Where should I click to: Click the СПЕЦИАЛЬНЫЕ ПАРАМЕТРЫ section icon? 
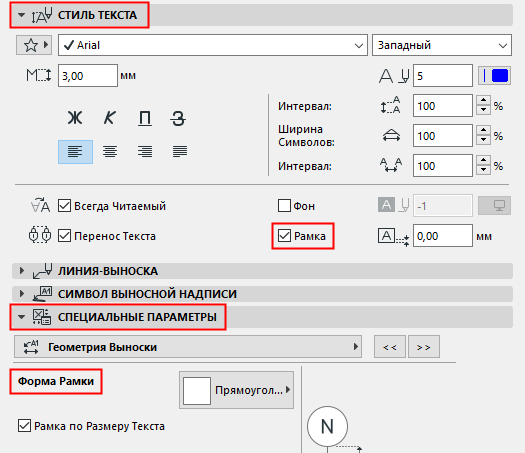pyautogui.click(x=42, y=317)
